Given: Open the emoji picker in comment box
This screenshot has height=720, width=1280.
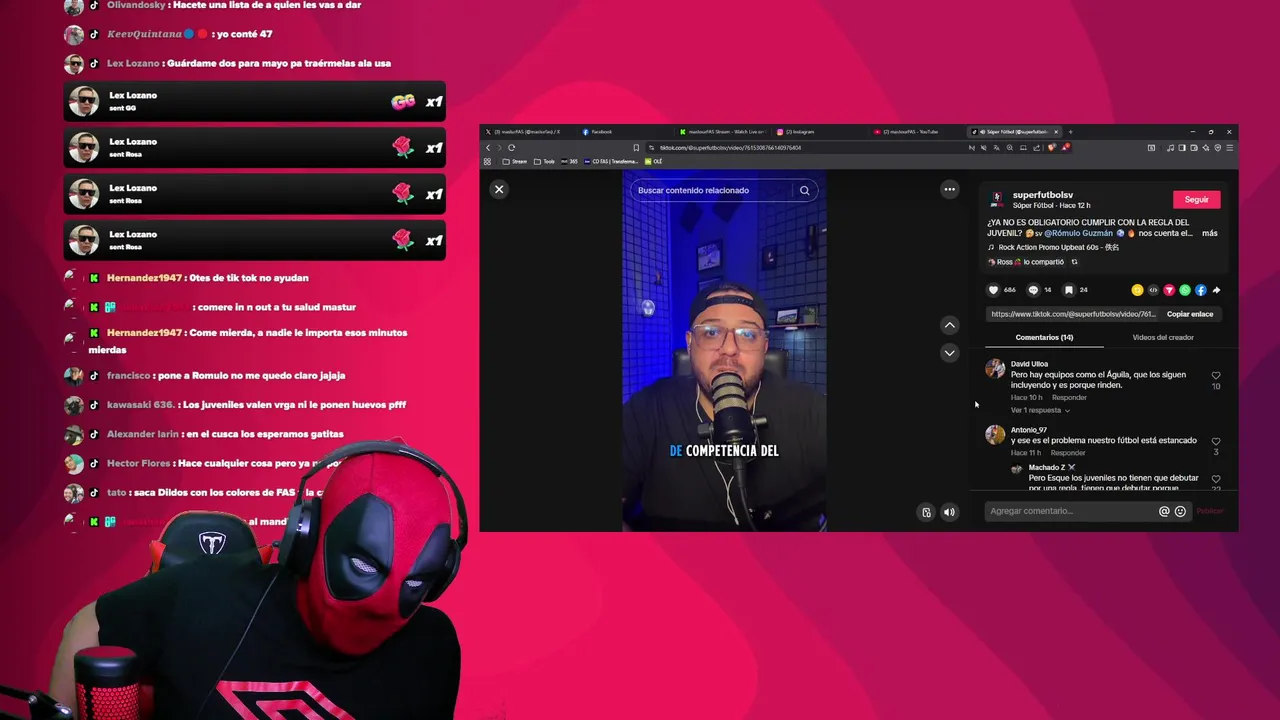Looking at the screenshot, I should [1180, 511].
